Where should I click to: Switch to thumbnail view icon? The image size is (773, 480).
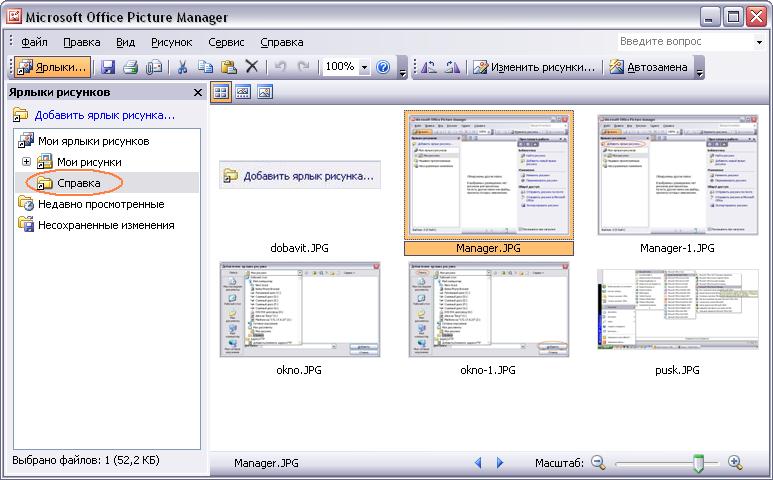(221, 92)
